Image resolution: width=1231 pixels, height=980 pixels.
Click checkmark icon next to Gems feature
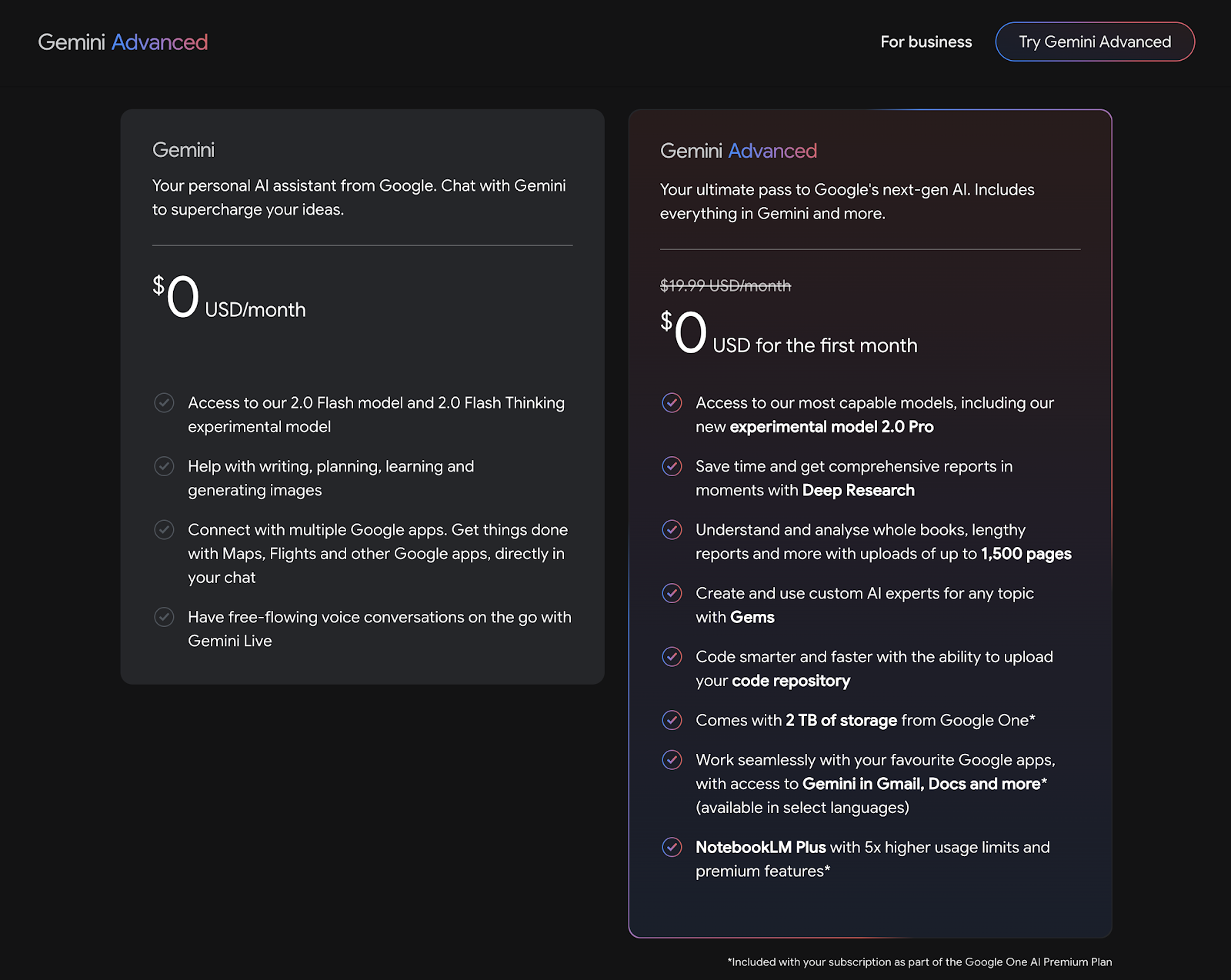pos(672,593)
